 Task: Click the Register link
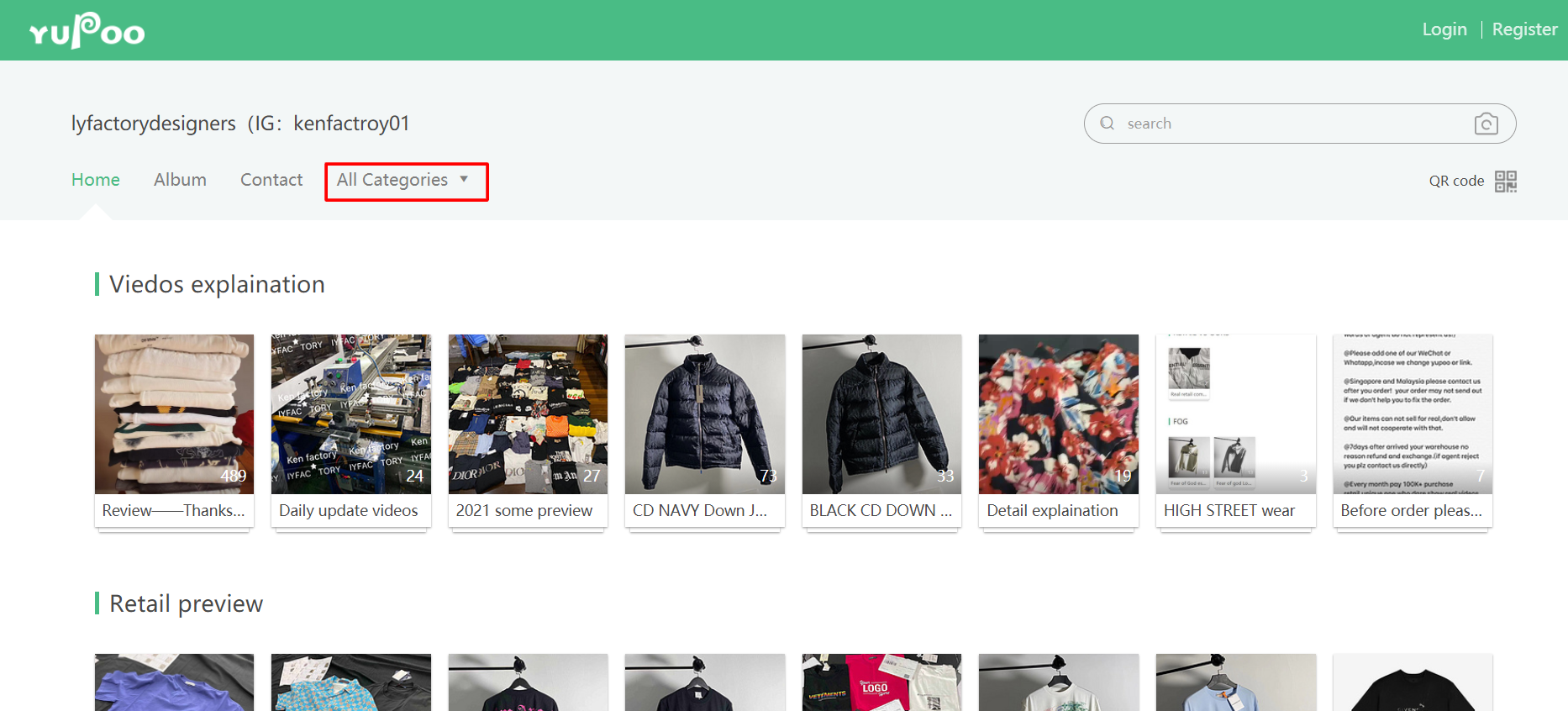(x=1524, y=29)
